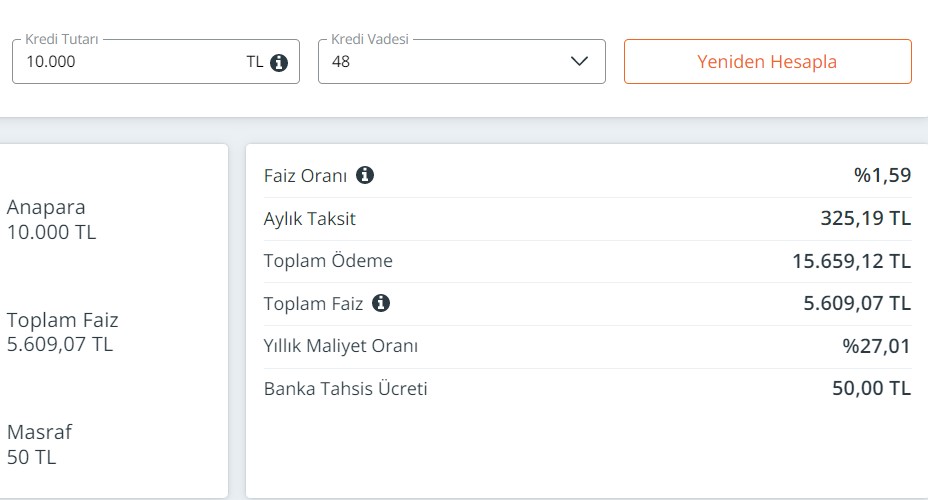Click info icon in Kredi Tutarı field
928x500 pixels.
pos(279,62)
